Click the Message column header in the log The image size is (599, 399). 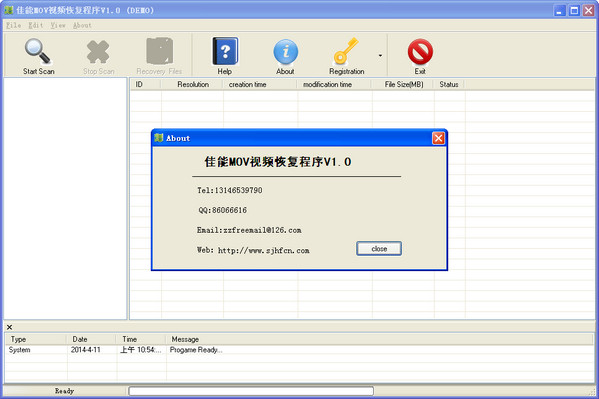pos(379,339)
